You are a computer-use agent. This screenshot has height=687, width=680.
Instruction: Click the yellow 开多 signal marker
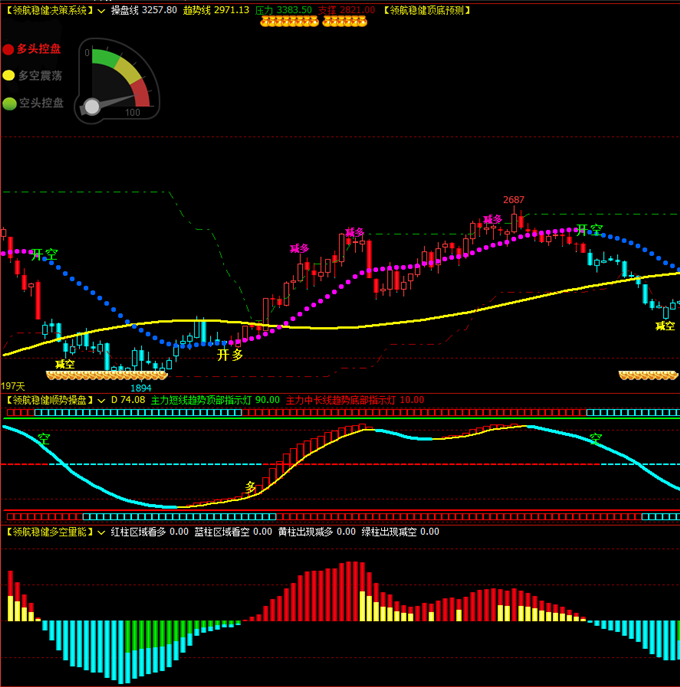pos(230,354)
